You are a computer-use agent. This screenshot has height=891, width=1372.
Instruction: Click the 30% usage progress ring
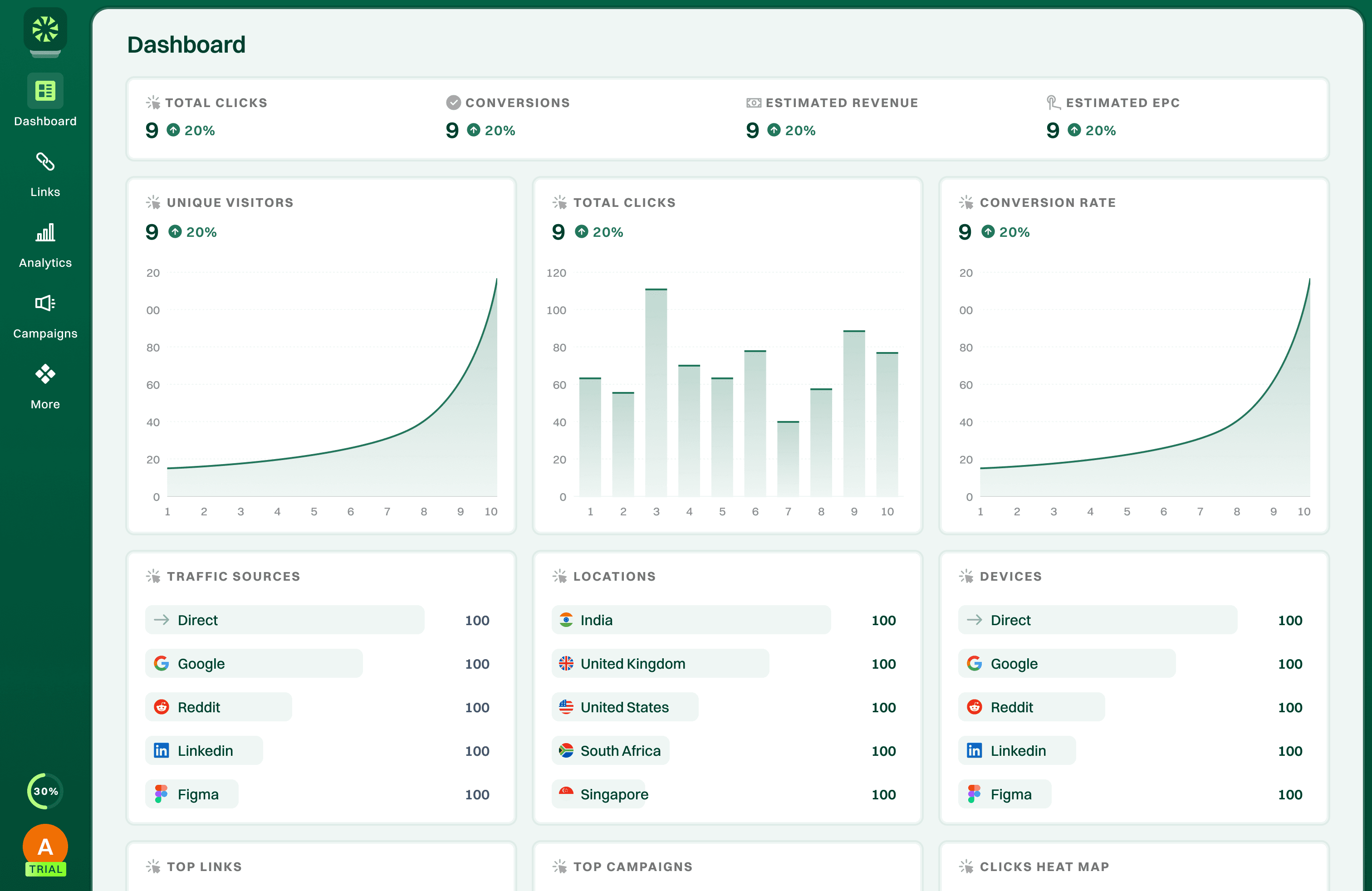(45, 791)
